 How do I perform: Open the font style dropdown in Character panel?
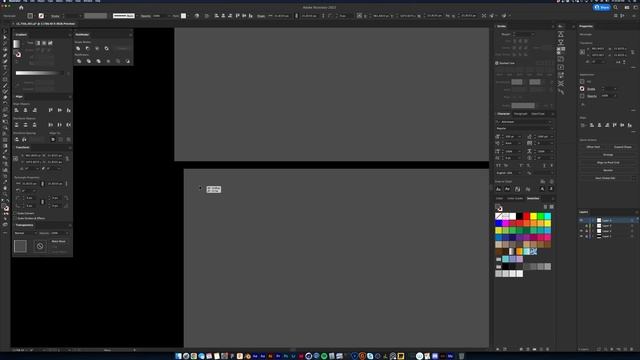pyautogui.click(x=524, y=129)
